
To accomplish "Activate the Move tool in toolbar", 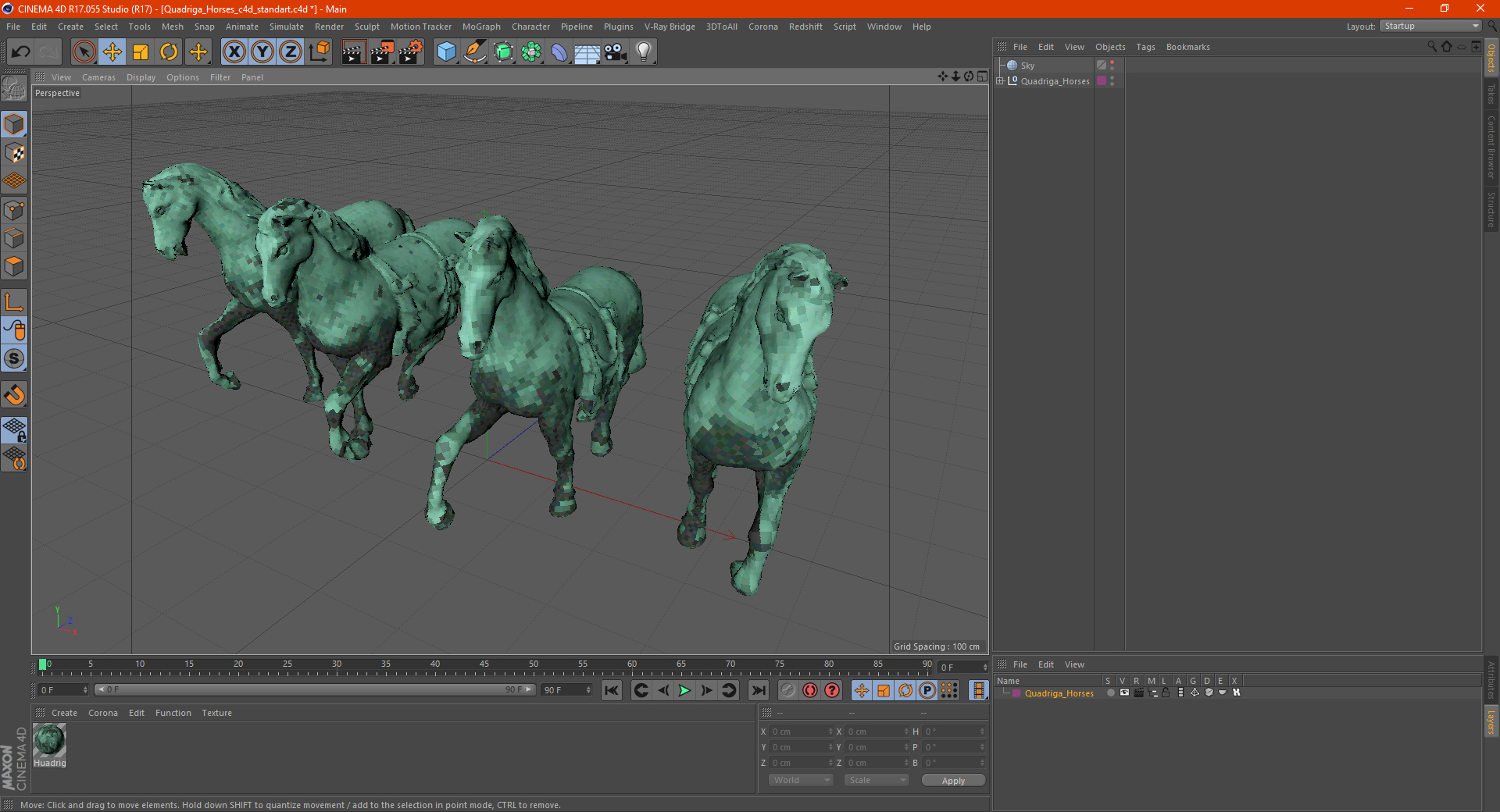I will pyautogui.click(x=112, y=52).
